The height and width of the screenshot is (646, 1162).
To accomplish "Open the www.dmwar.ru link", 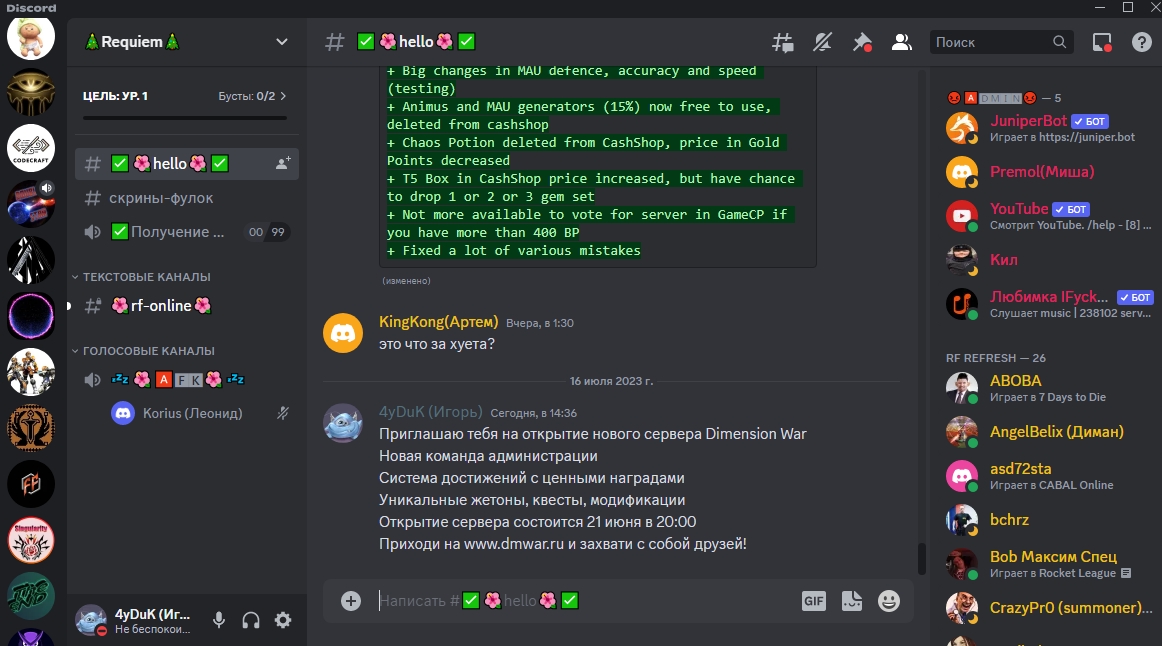I will [514, 544].
